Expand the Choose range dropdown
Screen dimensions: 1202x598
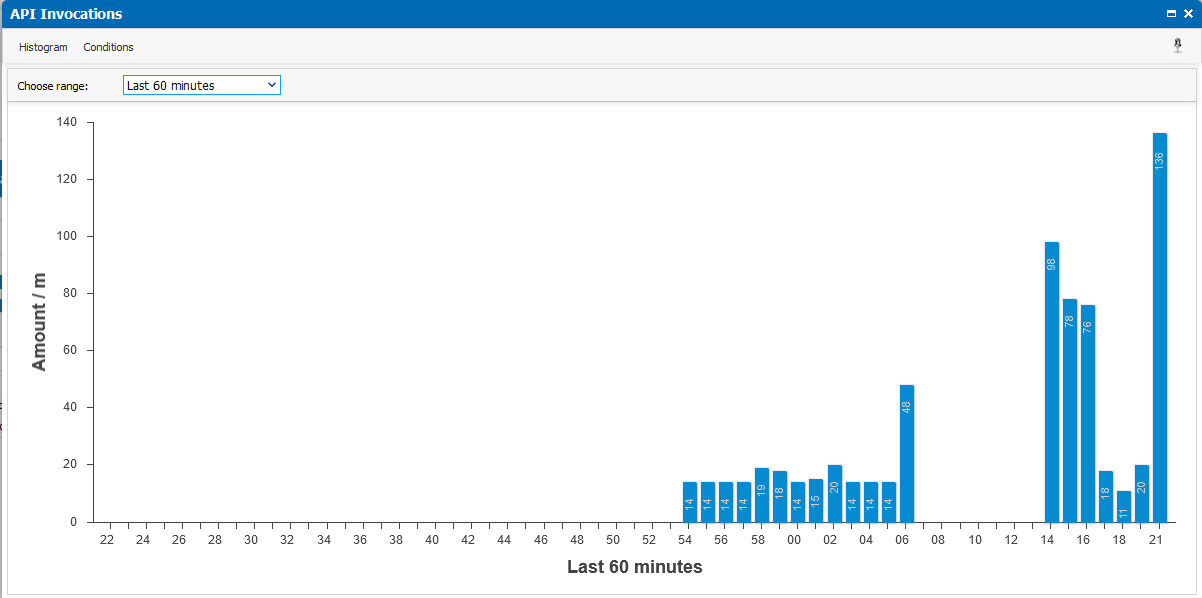tap(201, 85)
